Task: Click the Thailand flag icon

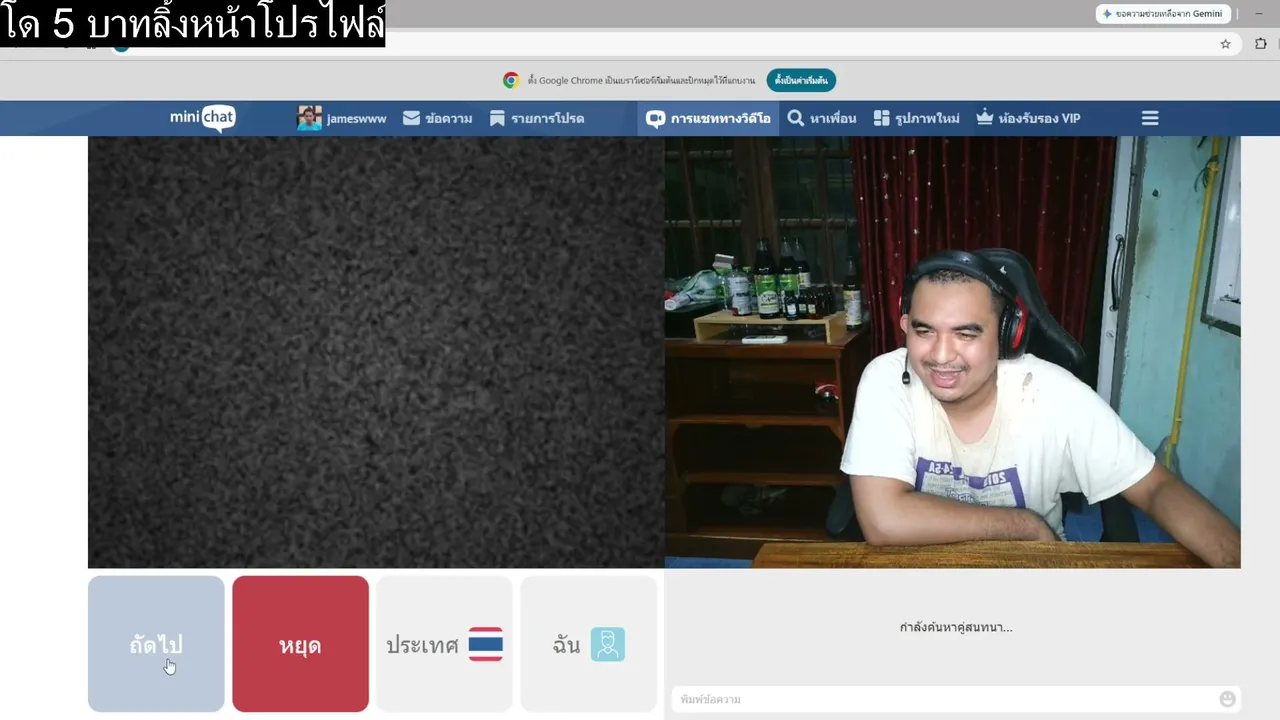Action: [x=486, y=644]
